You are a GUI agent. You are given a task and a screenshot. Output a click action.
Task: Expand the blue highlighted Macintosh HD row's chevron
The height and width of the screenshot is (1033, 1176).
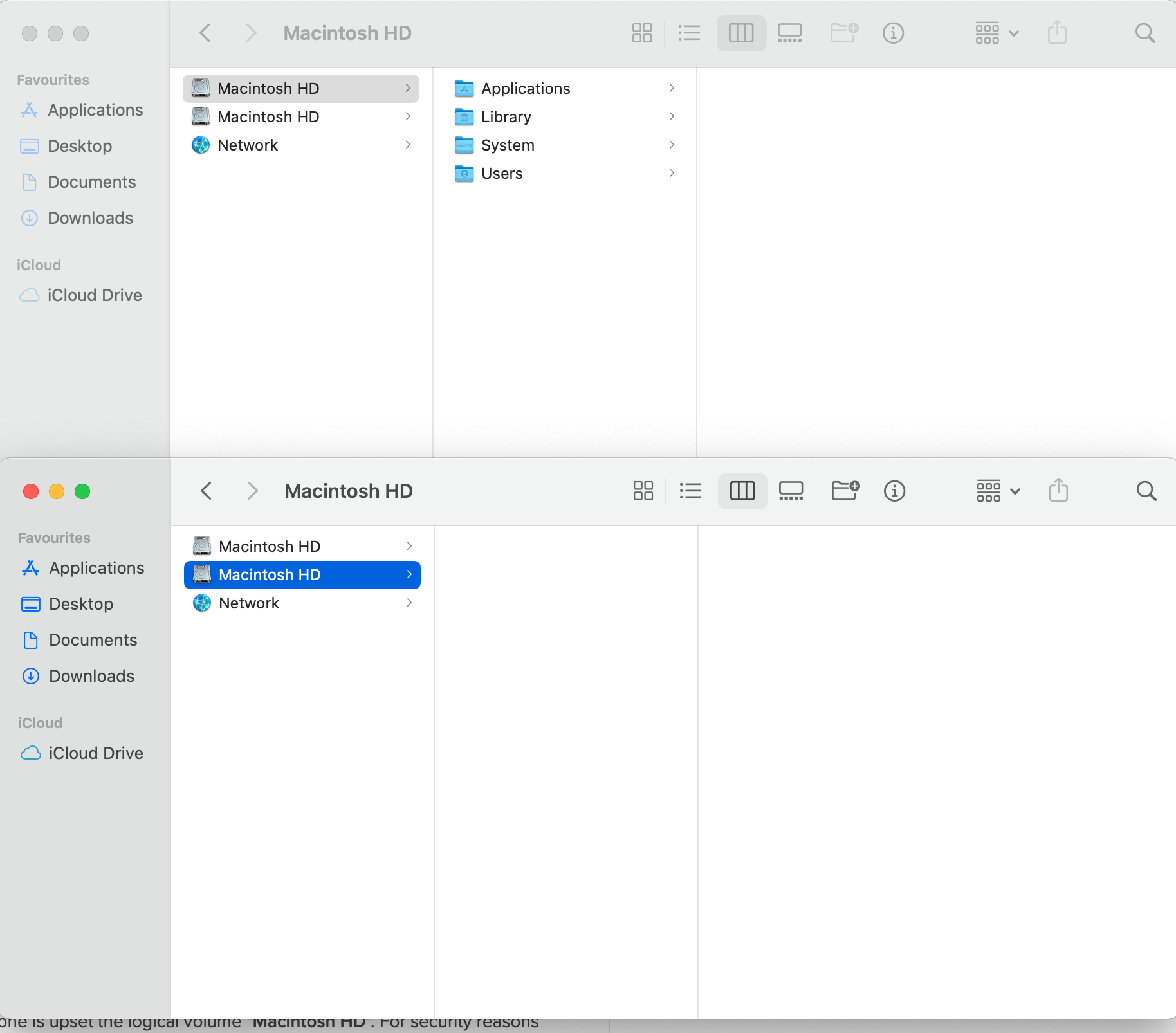point(409,574)
